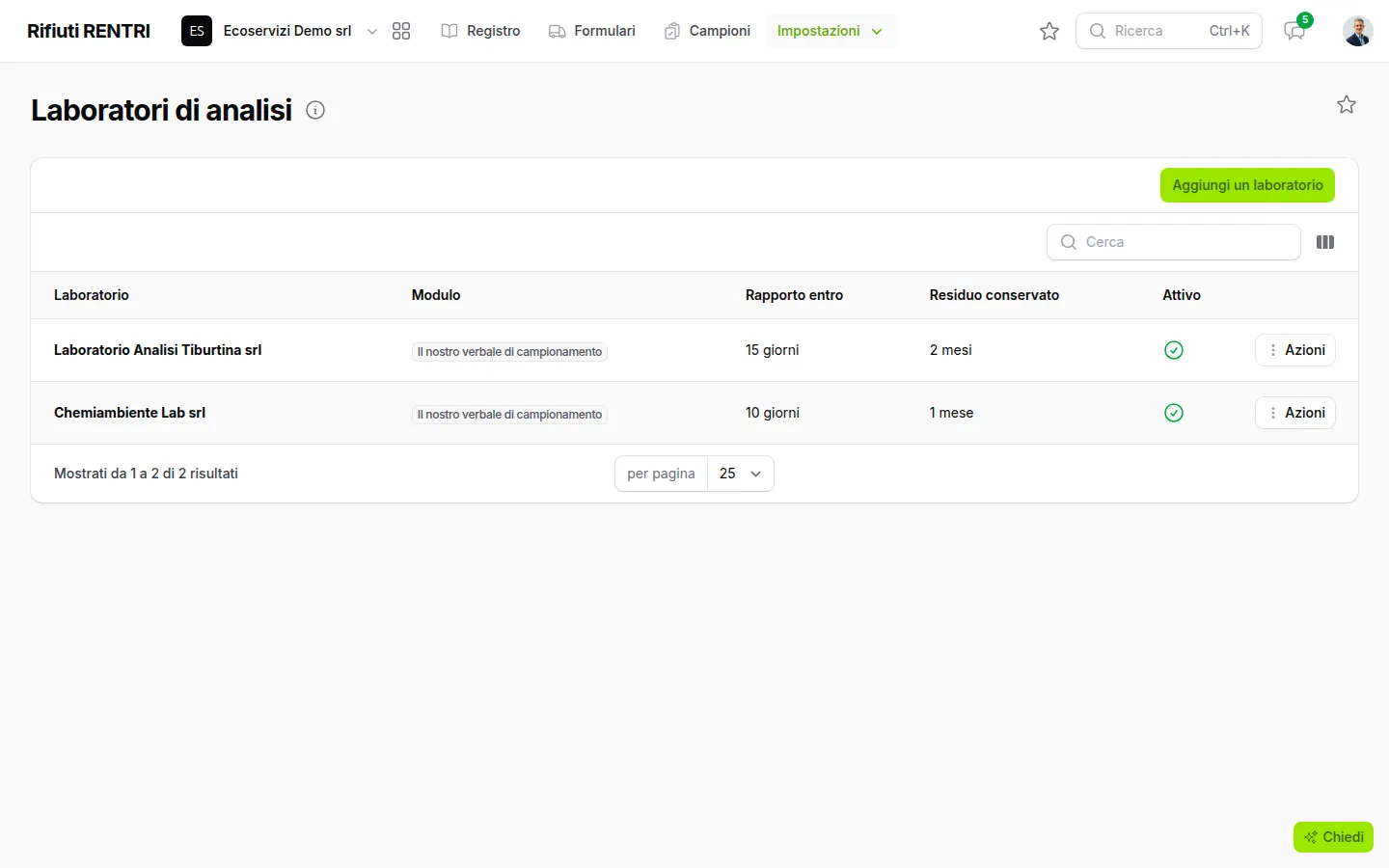
Task: Click the favorites star in top navbar
Action: point(1049,31)
